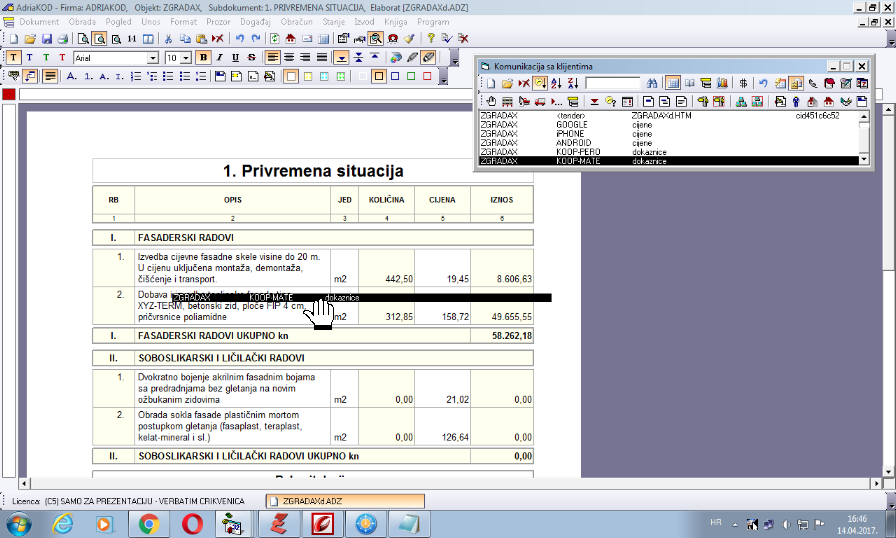896x538 pixels.
Task: Expand the paragraph toolbar overflow options
Action: click(x=443, y=77)
